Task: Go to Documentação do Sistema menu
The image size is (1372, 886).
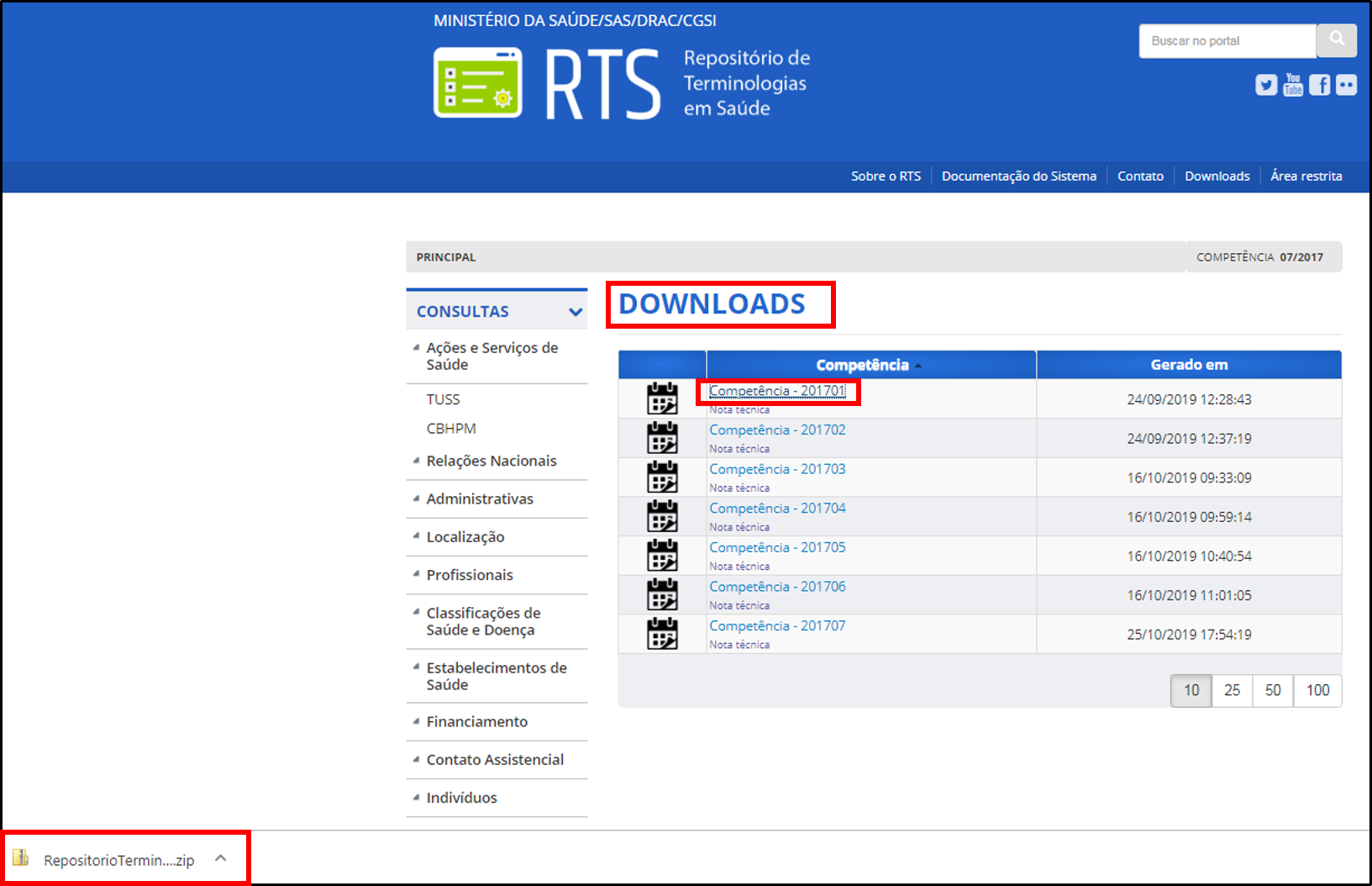Action: click(x=1018, y=177)
